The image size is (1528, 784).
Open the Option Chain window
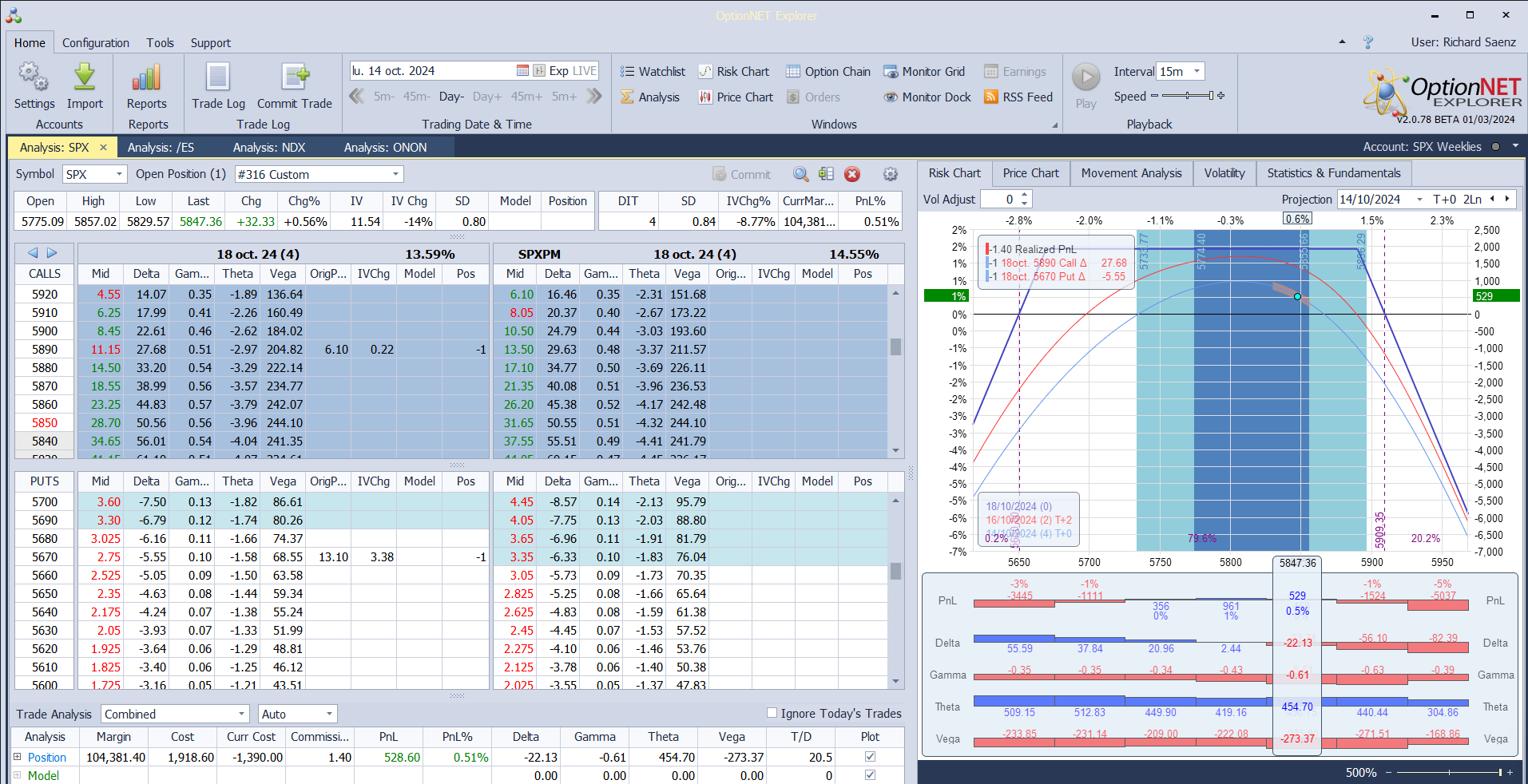coord(828,72)
